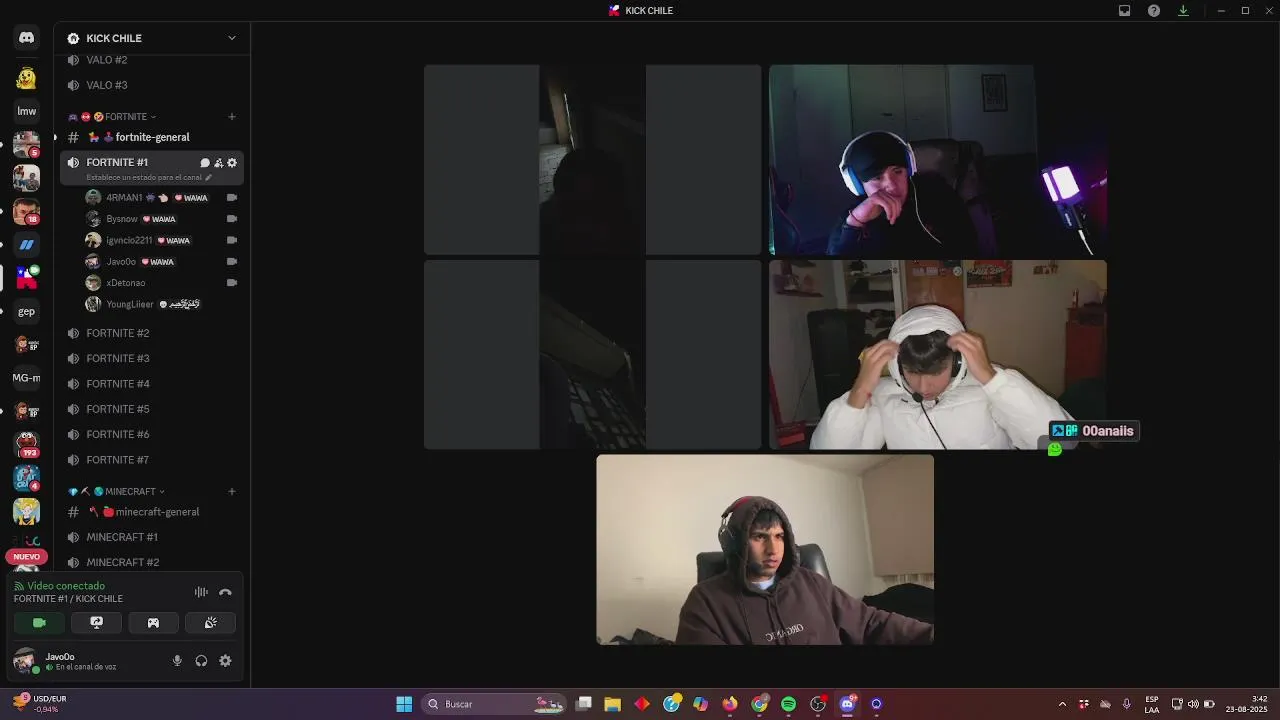Join MINECRAFT #1 voice channel

tap(150, 537)
